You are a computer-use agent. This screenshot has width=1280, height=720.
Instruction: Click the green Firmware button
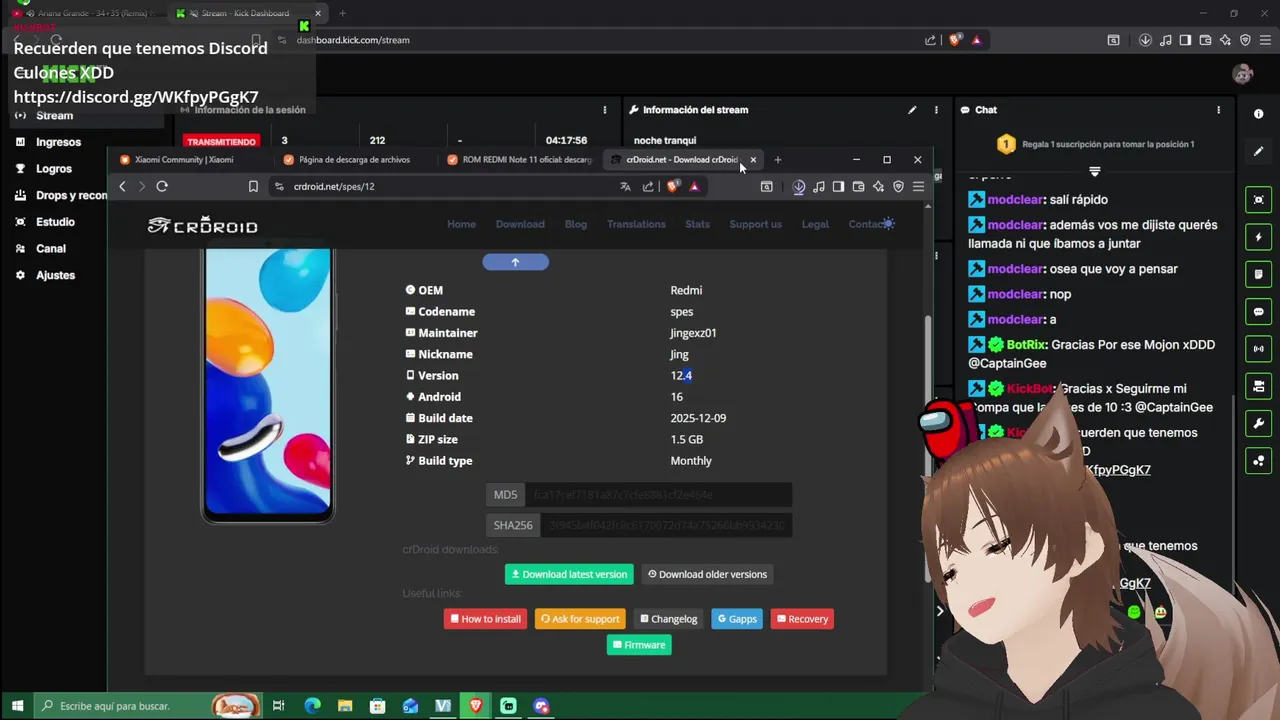pyautogui.click(x=639, y=645)
